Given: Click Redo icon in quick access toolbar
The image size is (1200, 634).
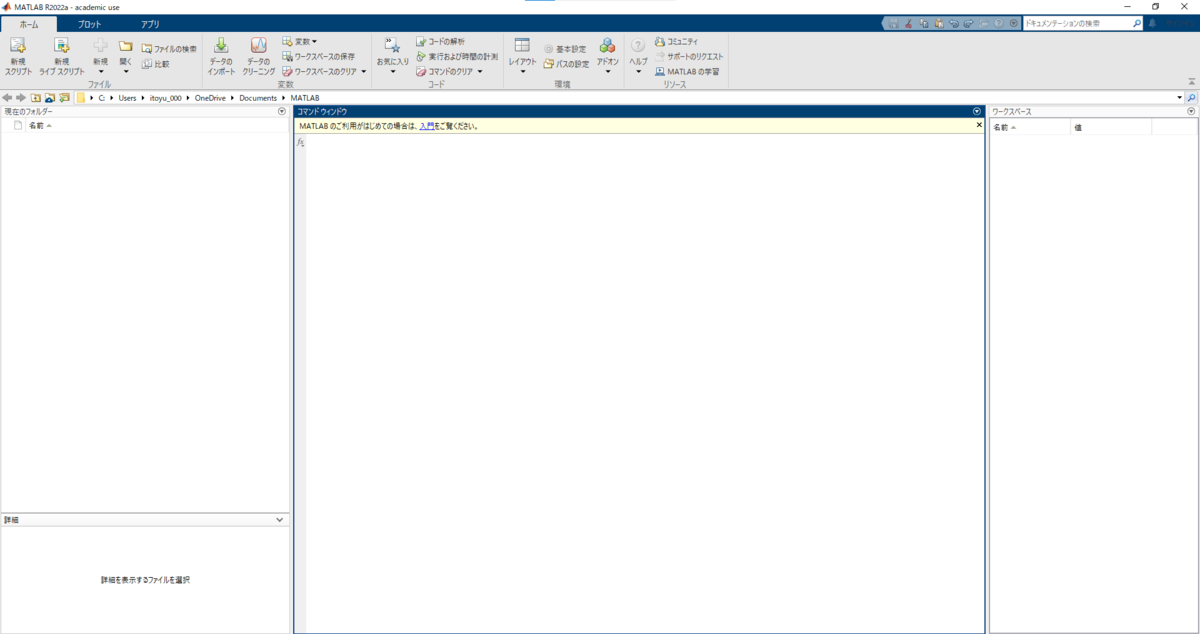Looking at the screenshot, I should pos(968,23).
